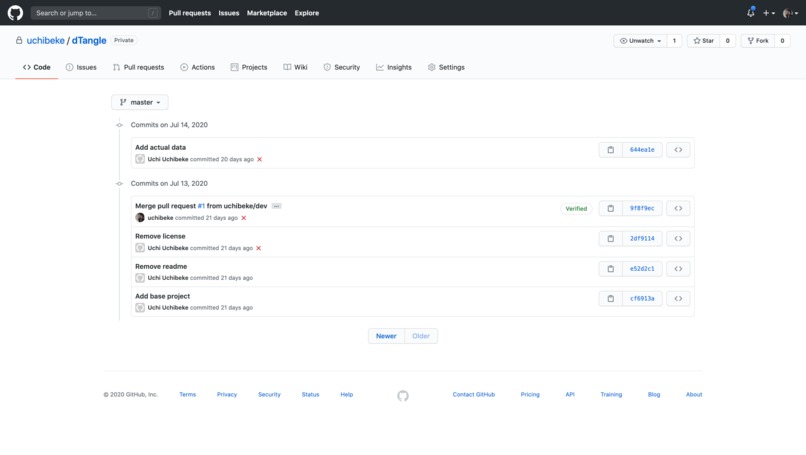Open uchibeke avatar on merge commit

coord(140,217)
